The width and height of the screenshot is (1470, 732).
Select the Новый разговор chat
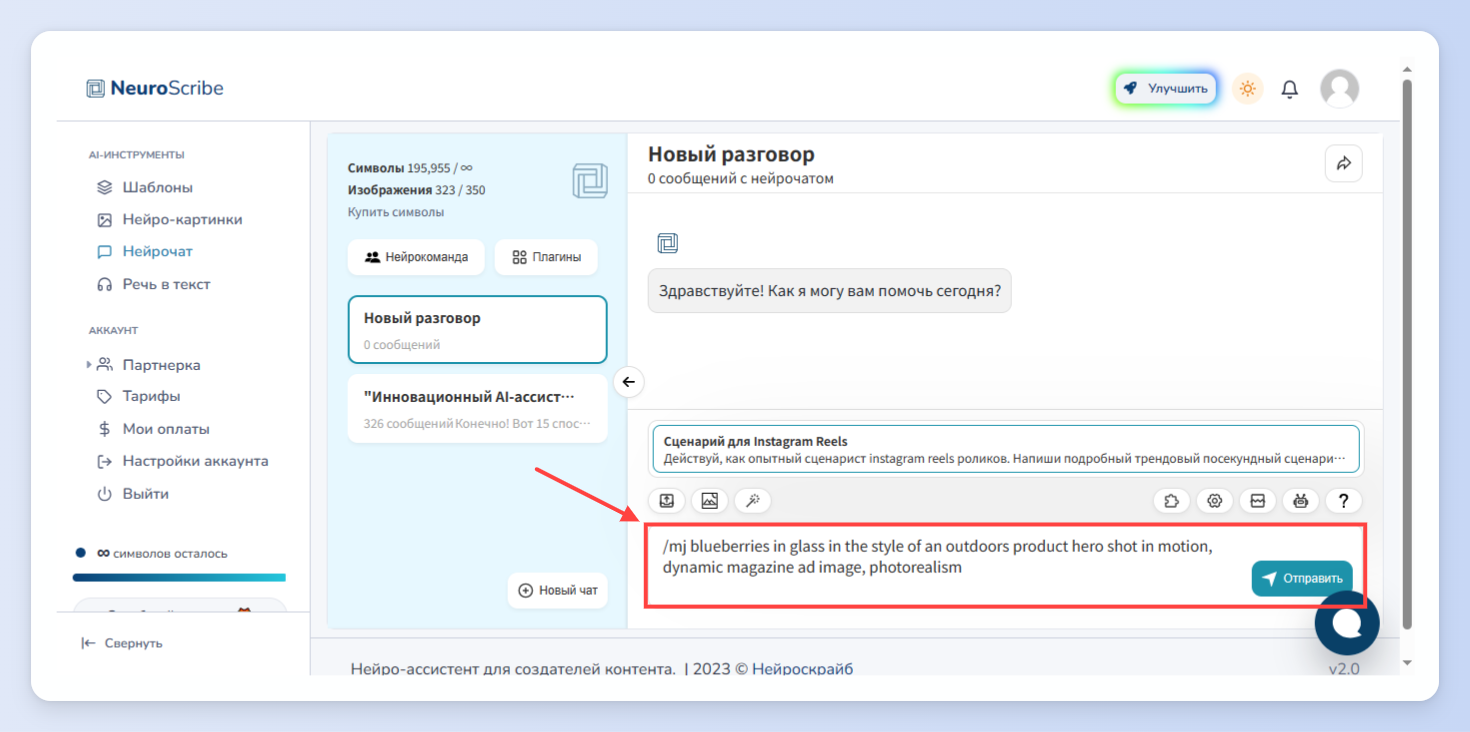(x=477, y=329)
